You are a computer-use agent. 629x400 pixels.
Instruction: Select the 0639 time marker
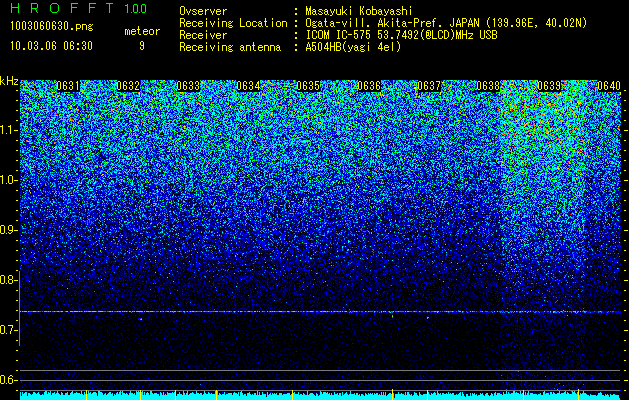[549, 86]
